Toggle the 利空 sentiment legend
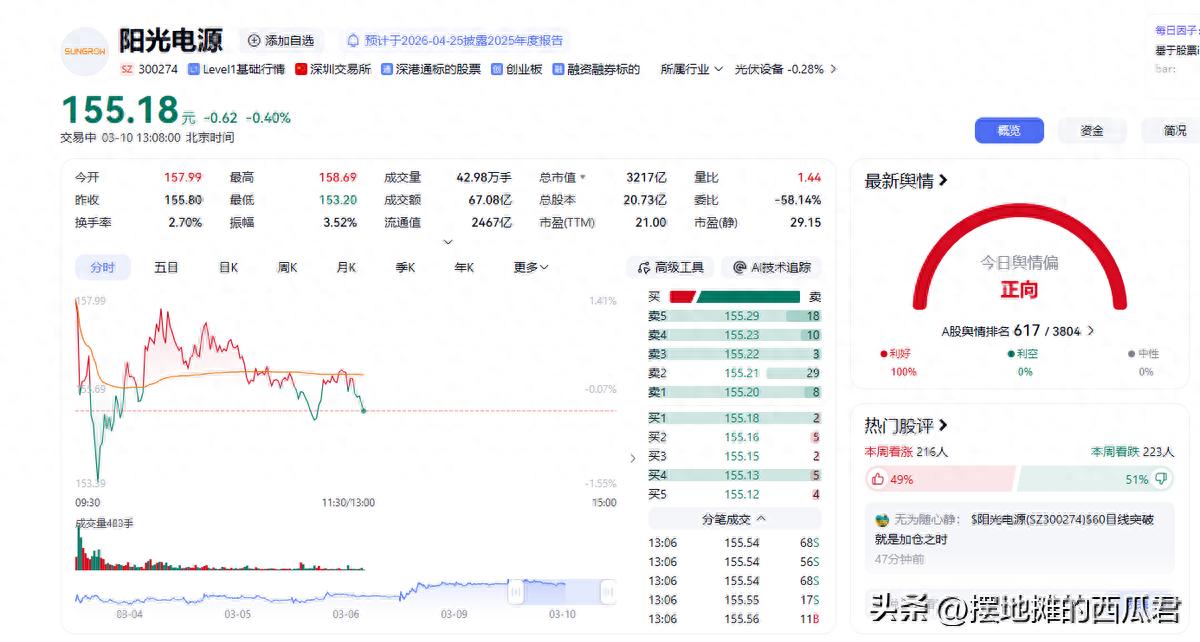This screenshot has height=642, width=1200. point(1021,353)
